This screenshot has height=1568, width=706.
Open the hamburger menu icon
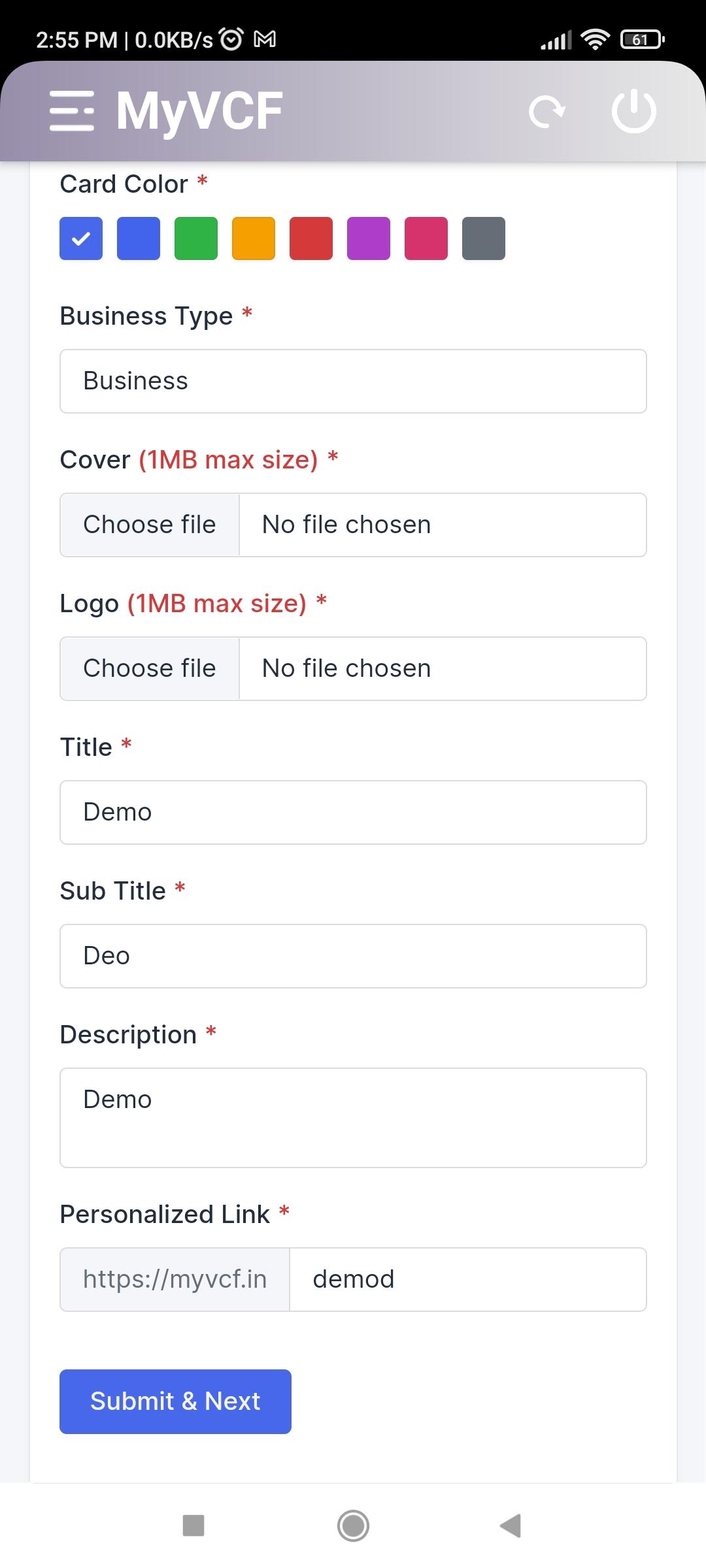point(72,111)
